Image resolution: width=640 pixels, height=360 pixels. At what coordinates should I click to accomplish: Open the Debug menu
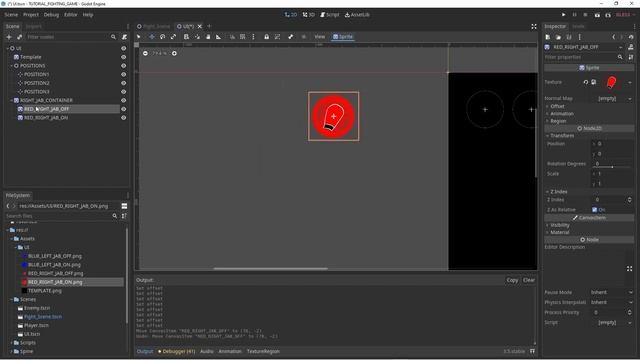click(51, 15)
